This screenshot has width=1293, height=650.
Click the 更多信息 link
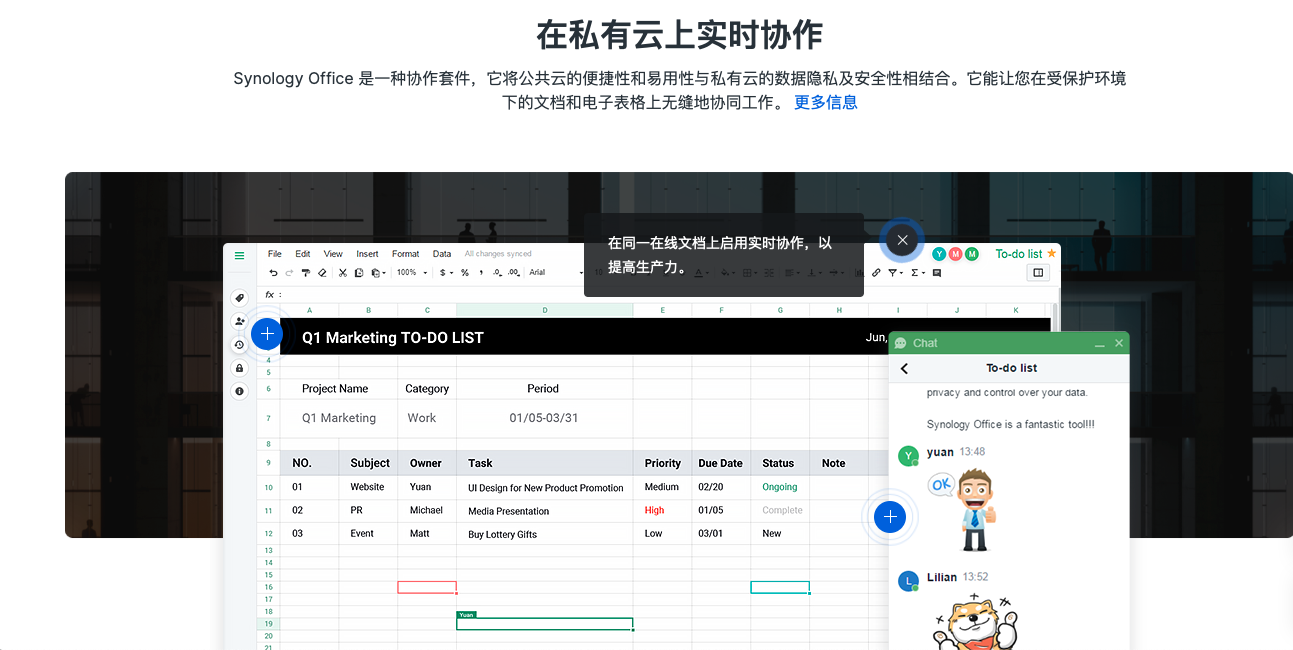[x=826, y=102]
